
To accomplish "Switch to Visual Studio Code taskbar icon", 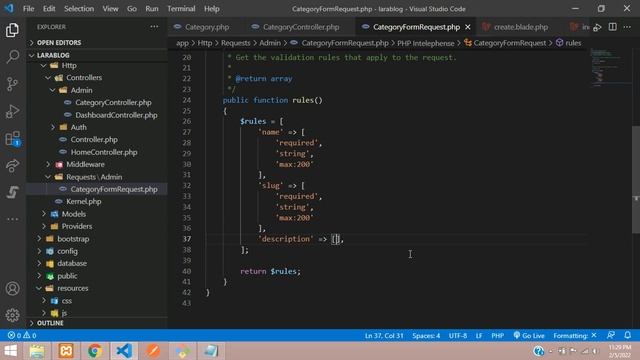I will (x=124, y=351).
